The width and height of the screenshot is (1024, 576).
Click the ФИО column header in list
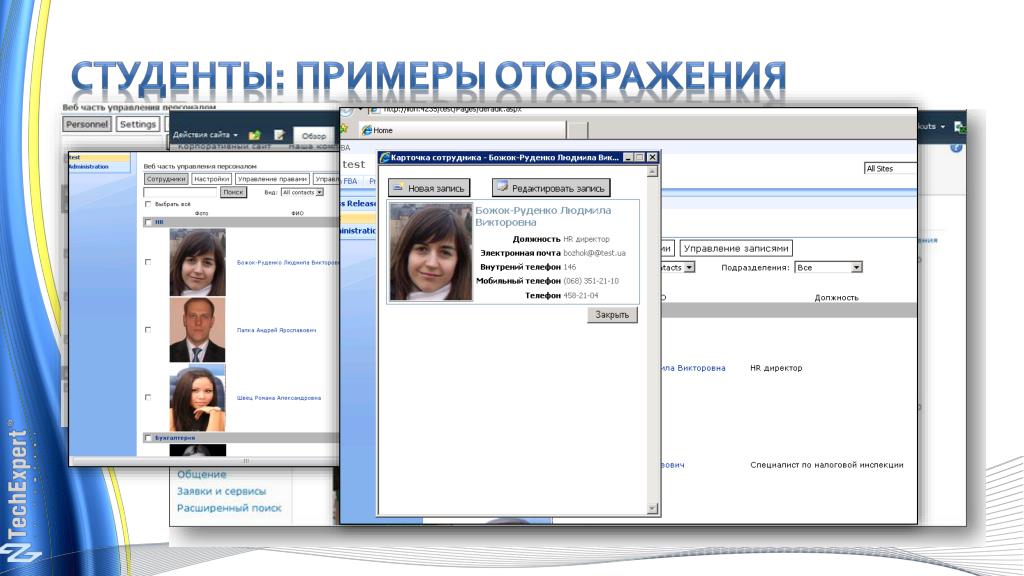tap(297, 214)
